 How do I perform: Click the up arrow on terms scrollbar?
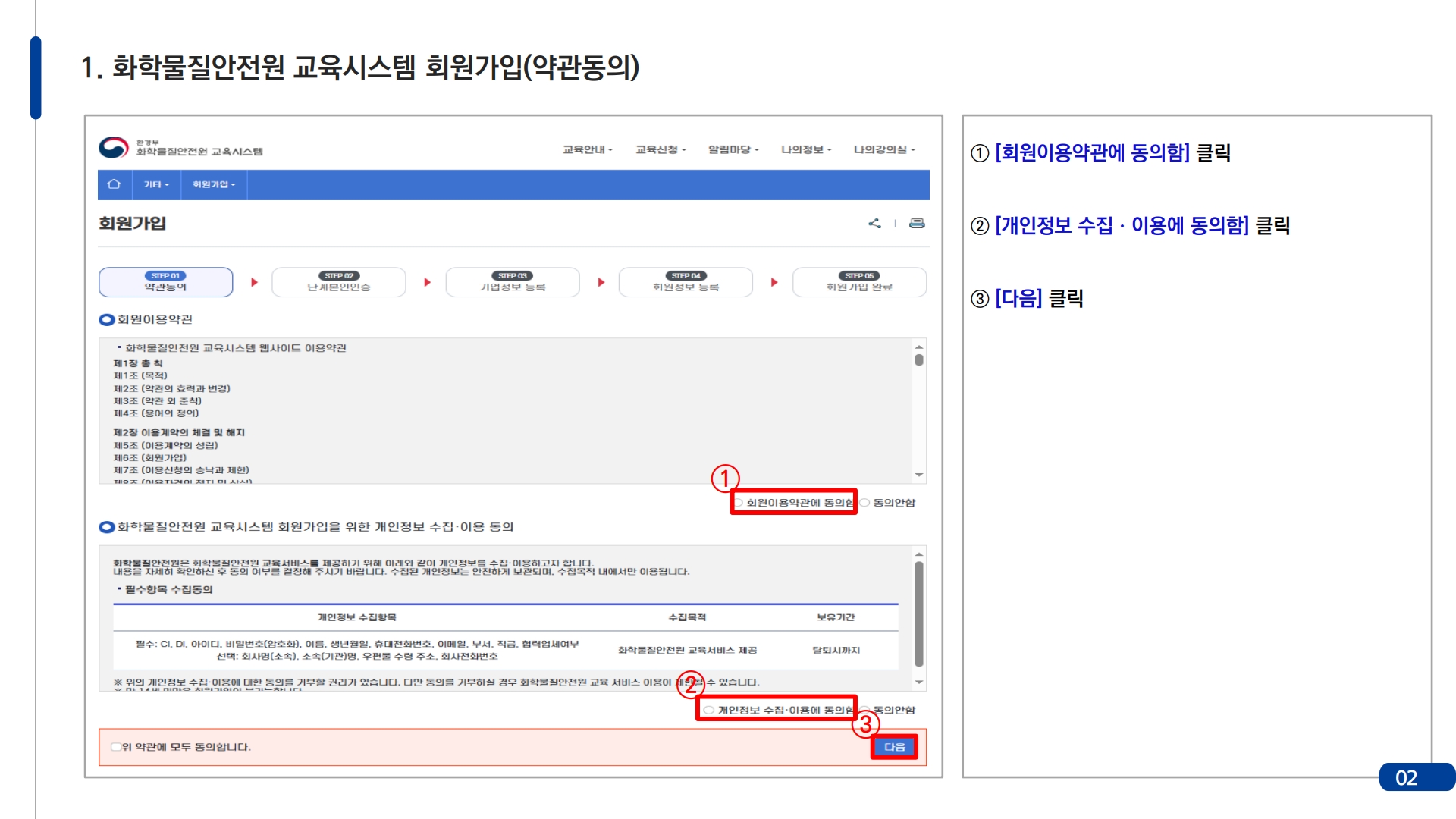point(919,347)
